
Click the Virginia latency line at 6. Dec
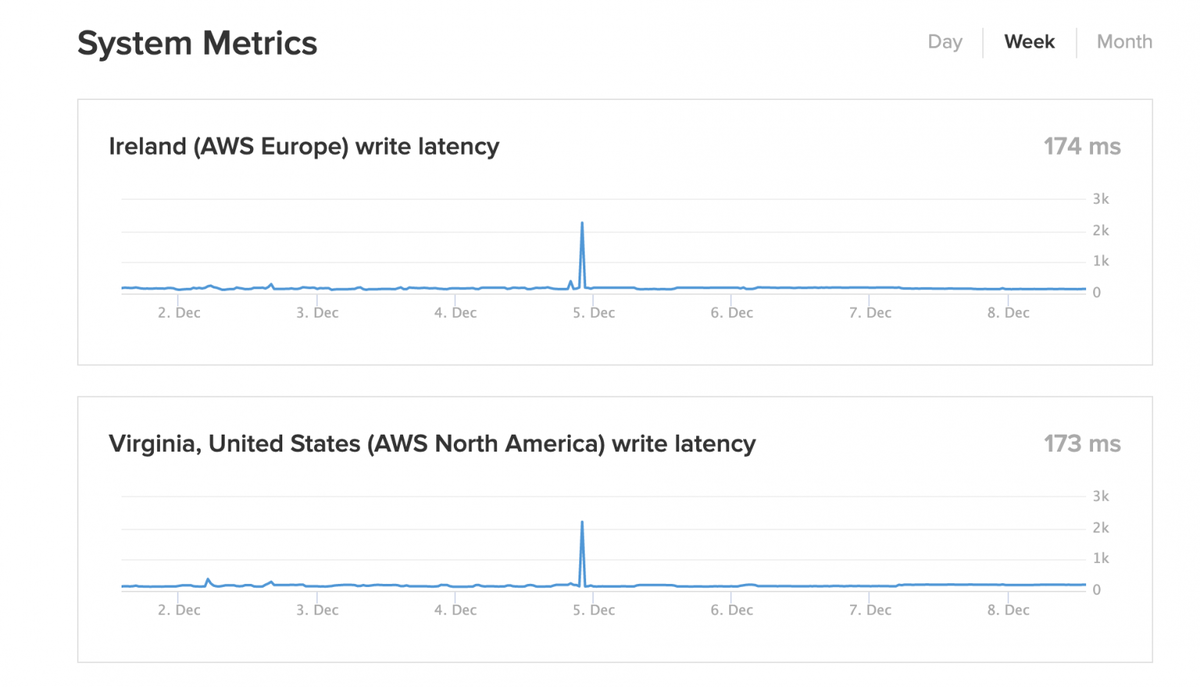click(x=731, y=585)
